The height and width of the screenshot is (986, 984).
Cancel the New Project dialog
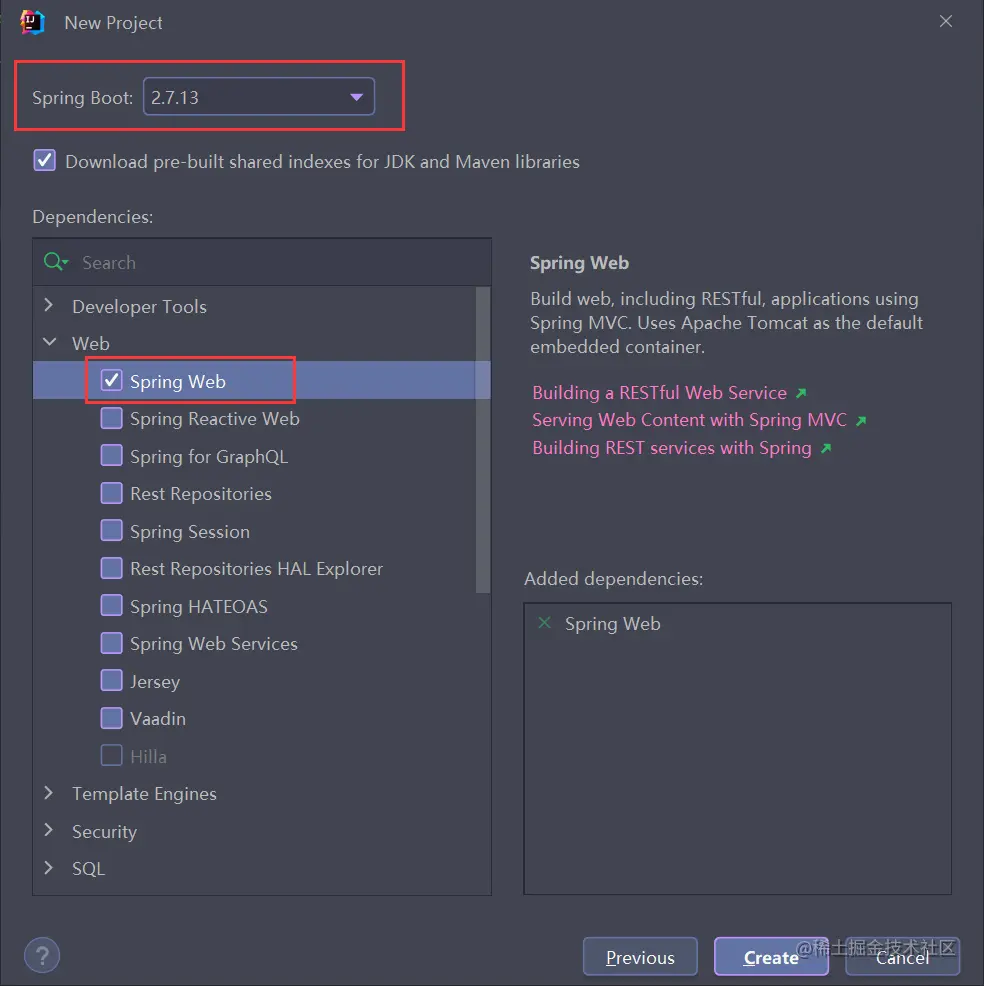tap(902, 957)
